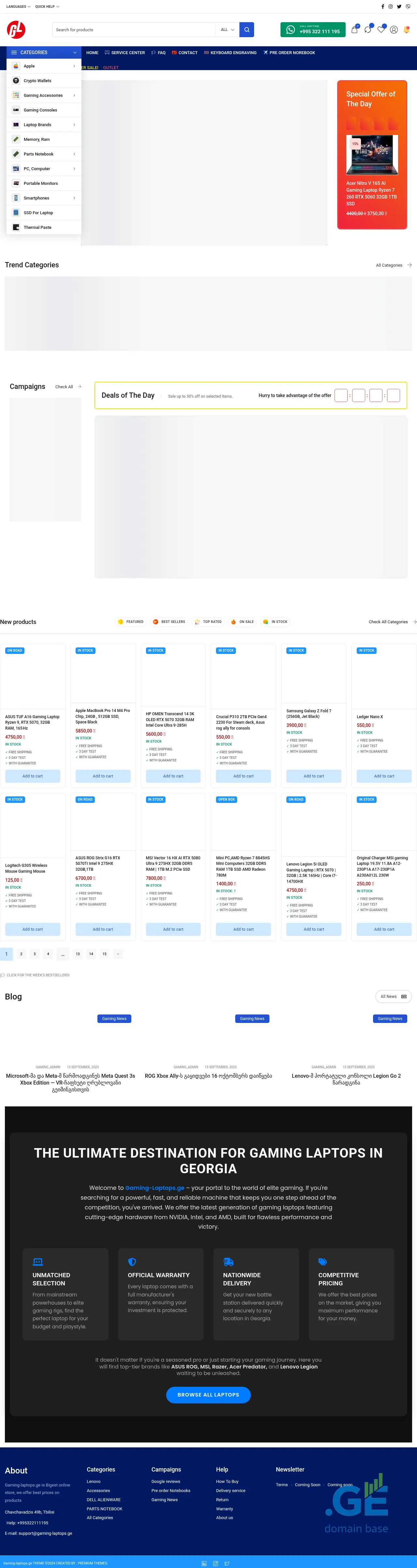Click the Gaming-Laptops GL logo
The image size is (417, 1568).
[16, 29]
